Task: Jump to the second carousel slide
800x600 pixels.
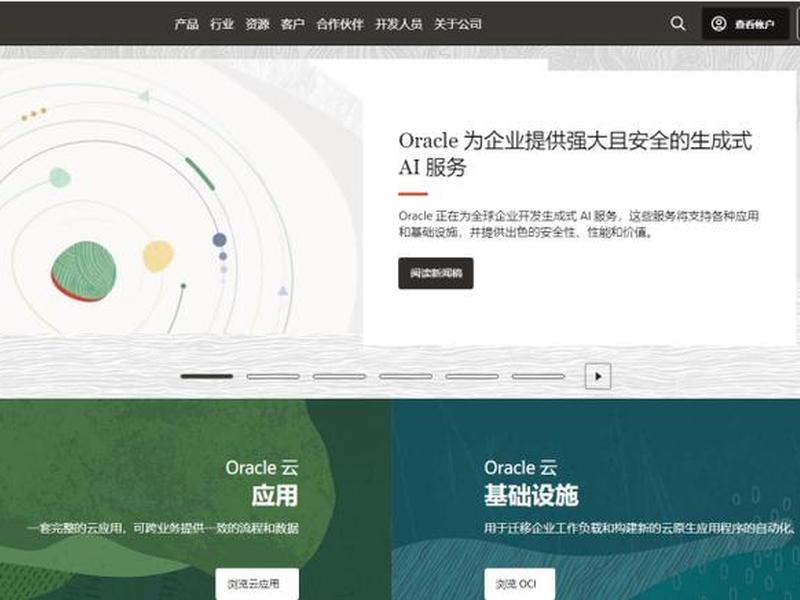Action: (273, 377)
